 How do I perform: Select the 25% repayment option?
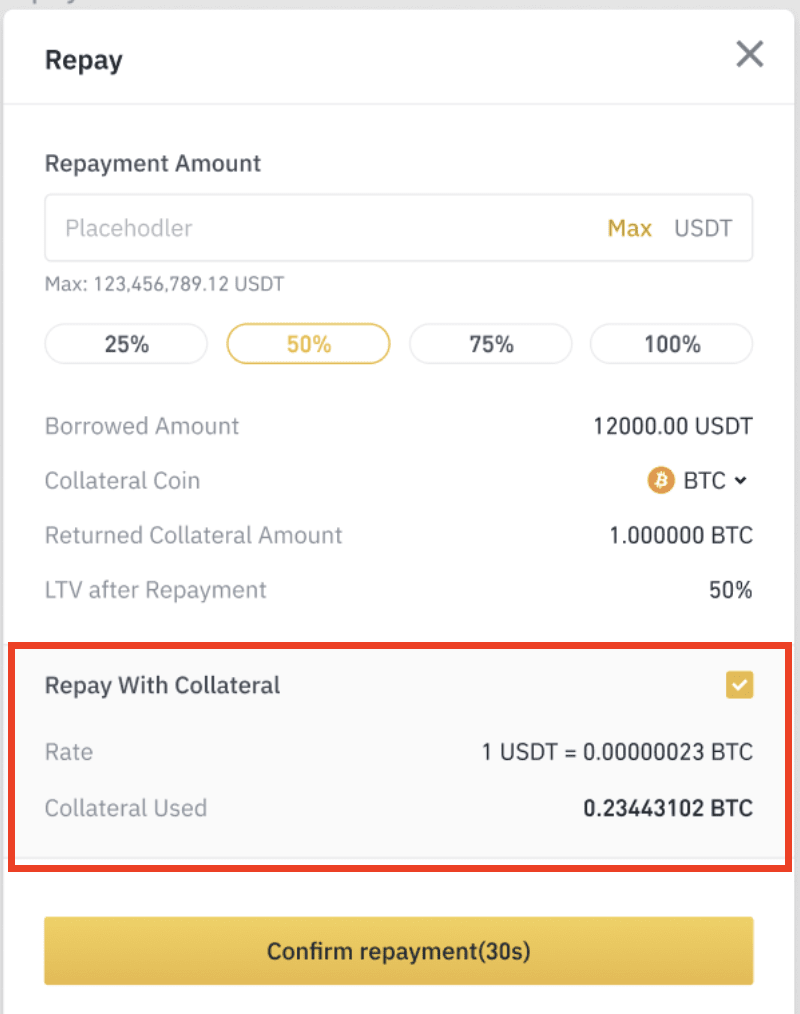point(126,344)
